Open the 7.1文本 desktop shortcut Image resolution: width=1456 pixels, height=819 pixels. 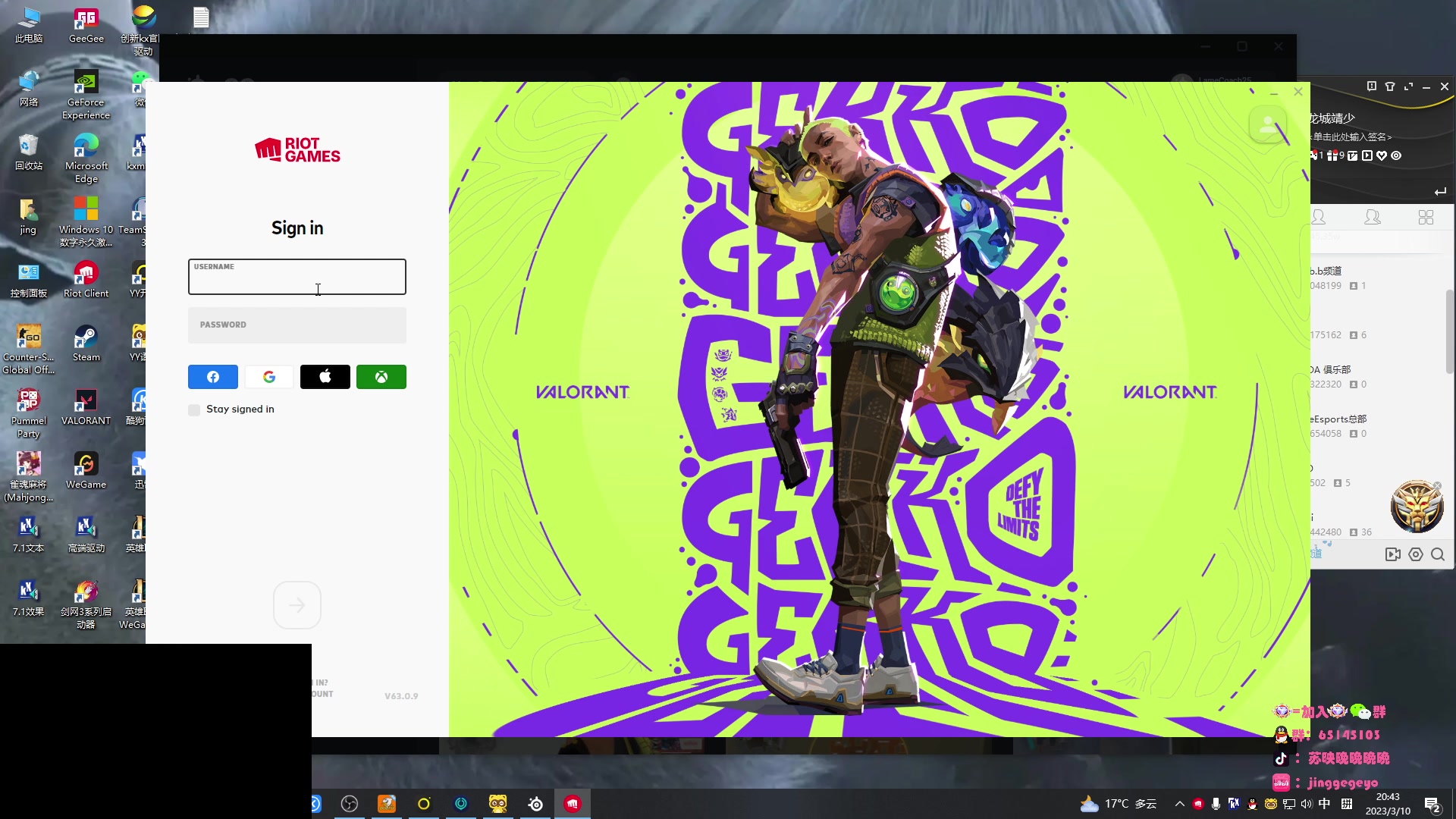click(29, 535)
